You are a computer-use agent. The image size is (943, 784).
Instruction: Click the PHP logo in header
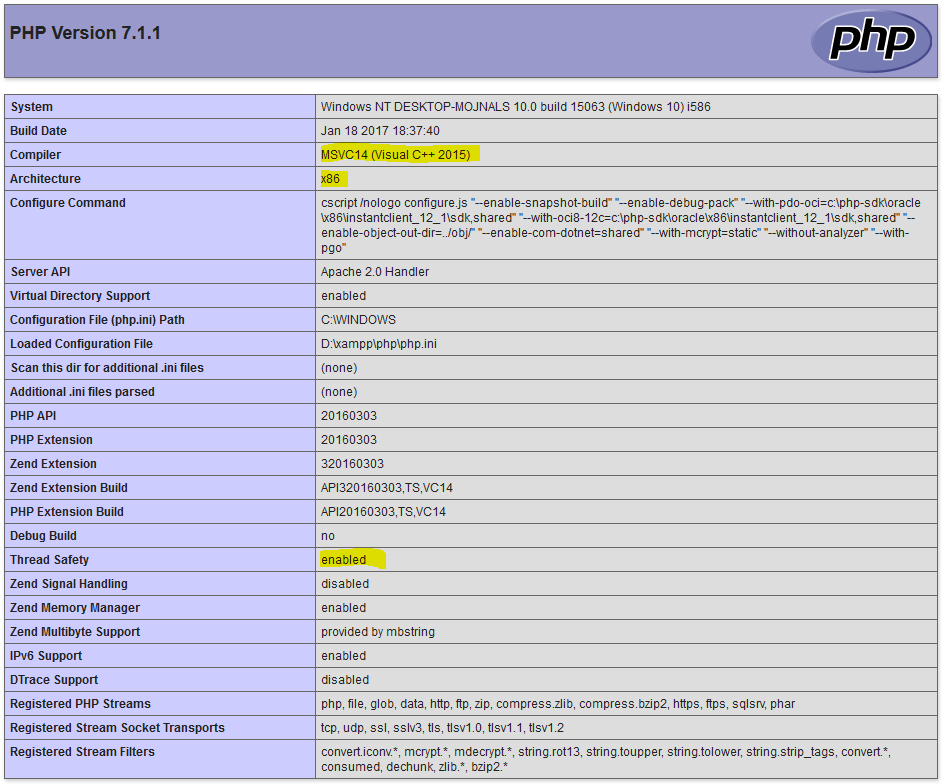(x=871, y=41)
